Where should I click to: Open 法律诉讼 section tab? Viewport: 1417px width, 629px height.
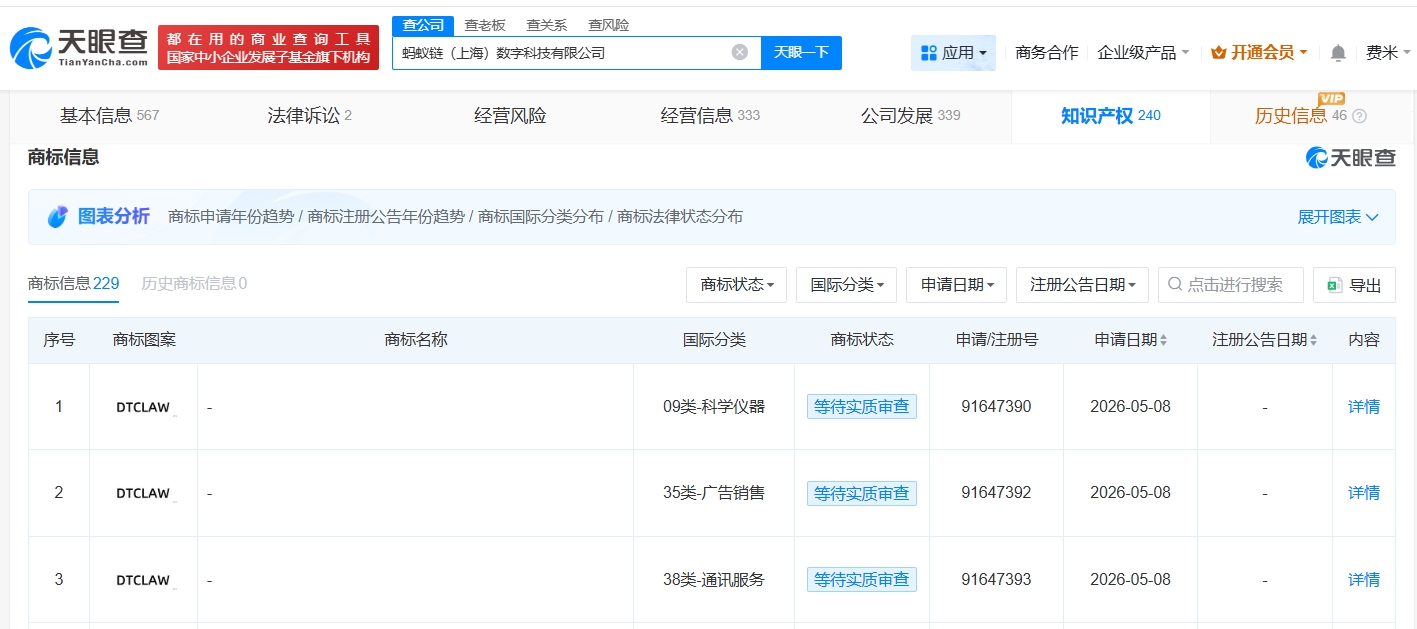click(309, 116)
